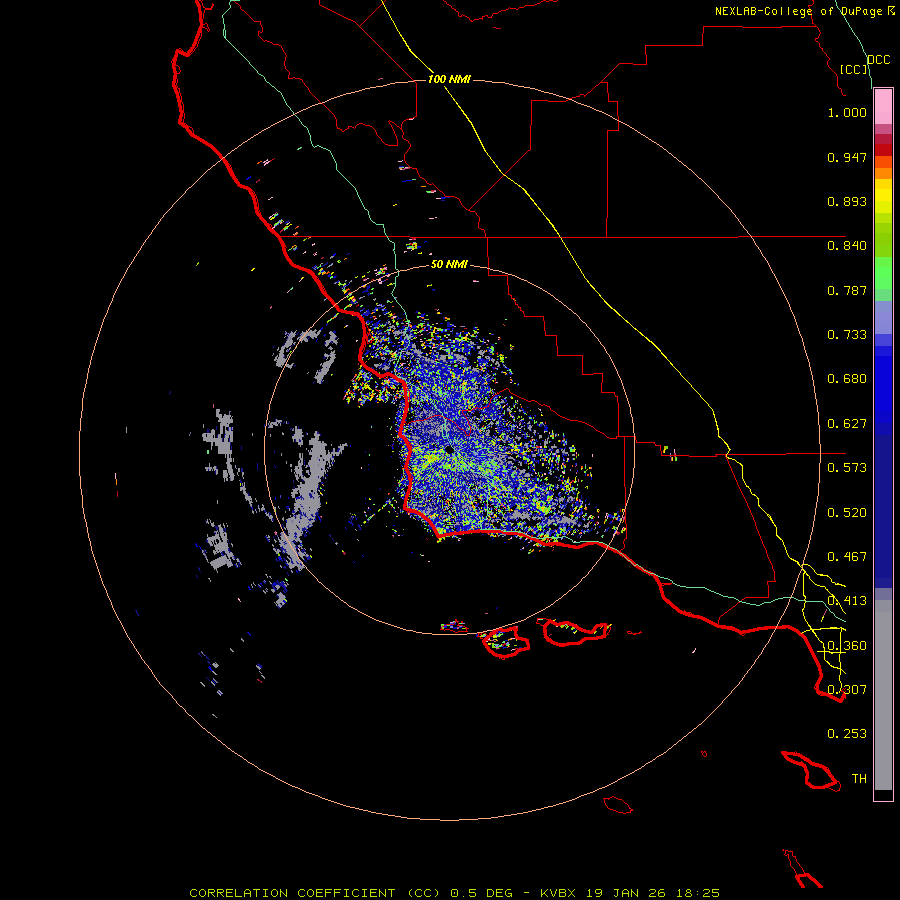Click the [CC] unit label
Screen dimensions: 900x900
[853, 69]
